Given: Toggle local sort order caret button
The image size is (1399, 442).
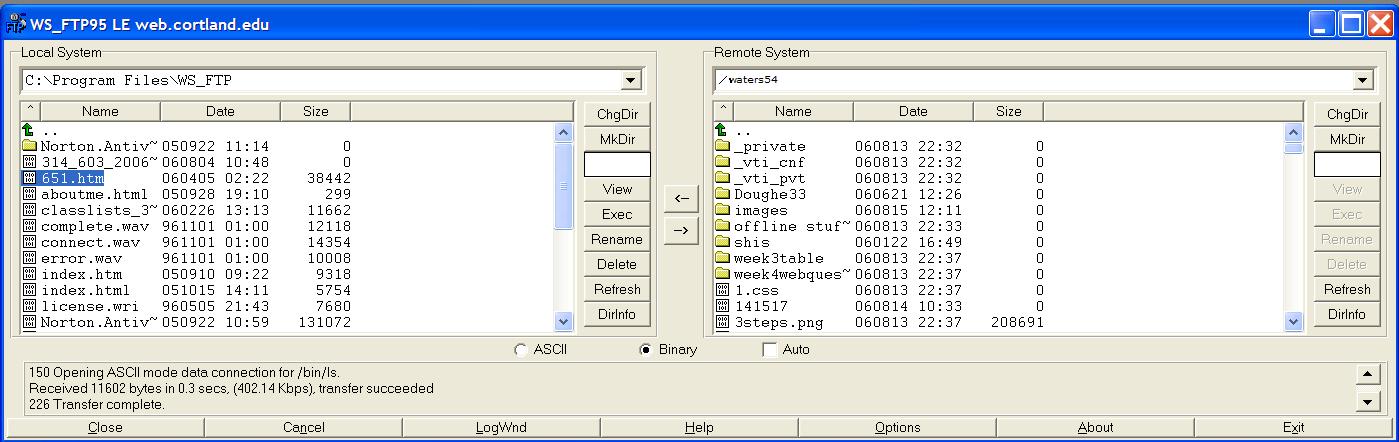Looking at the screenshot, I should 30,111.
